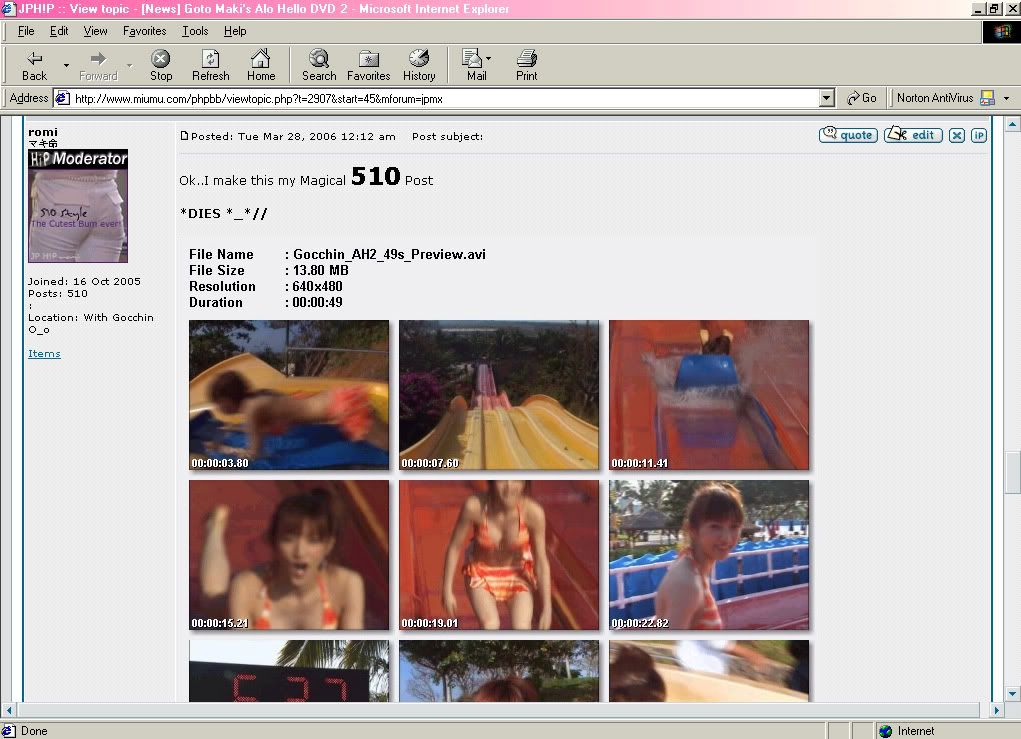Click the Joined: 16 Oct 2005 text

pos(84,281)
